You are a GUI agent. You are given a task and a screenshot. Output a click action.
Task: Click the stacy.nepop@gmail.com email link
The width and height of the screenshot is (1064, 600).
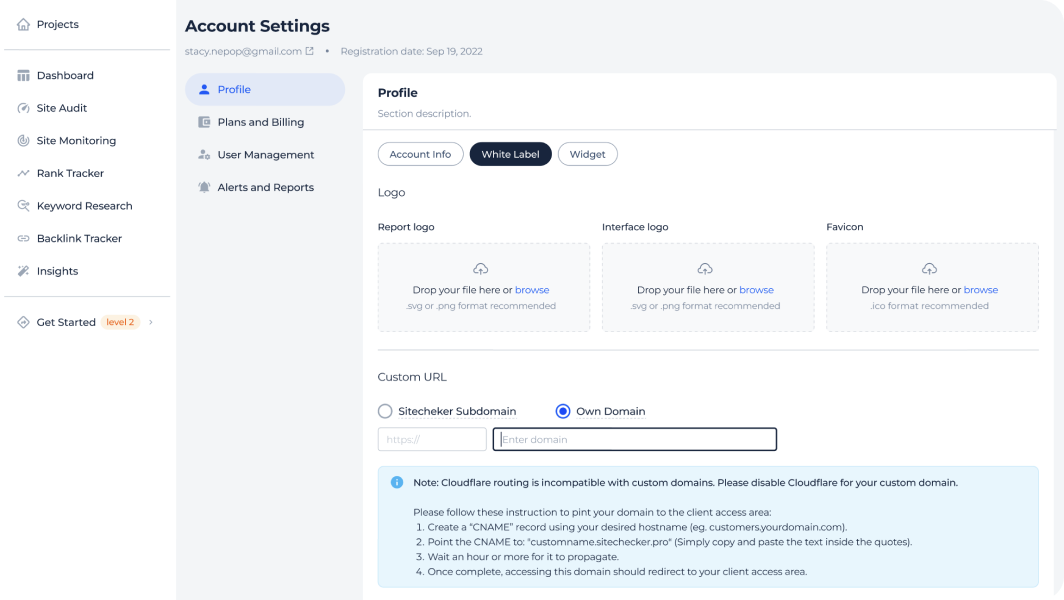pyautogui.click(x=243, y=52)
